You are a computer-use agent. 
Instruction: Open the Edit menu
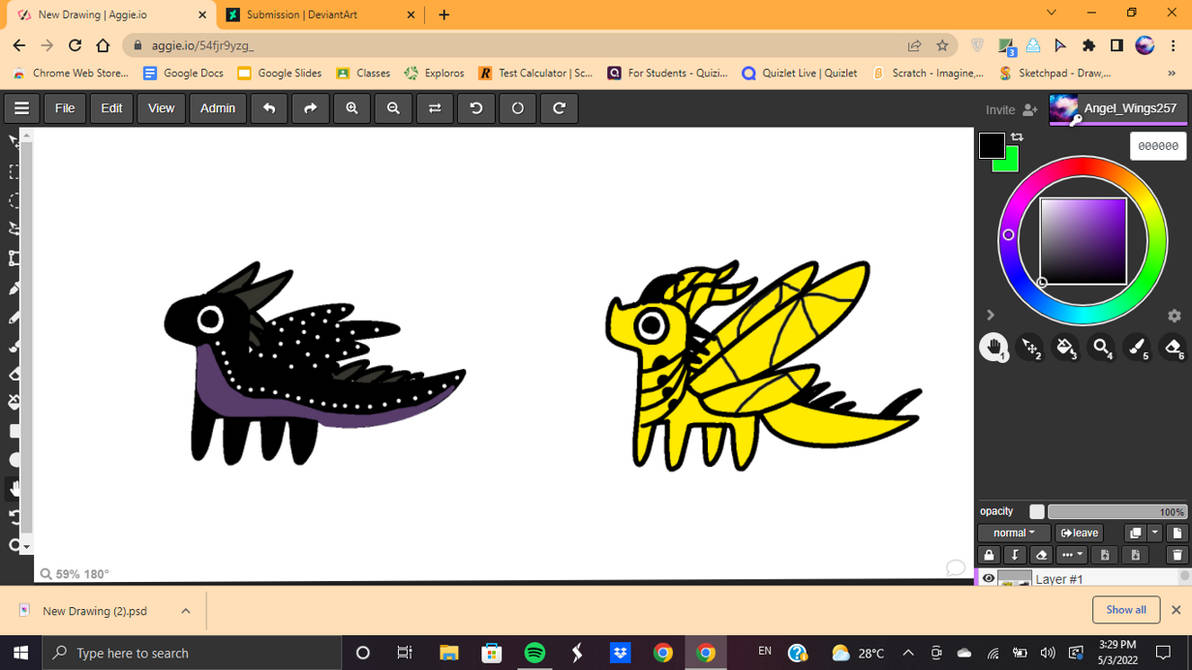pos(110,108)
